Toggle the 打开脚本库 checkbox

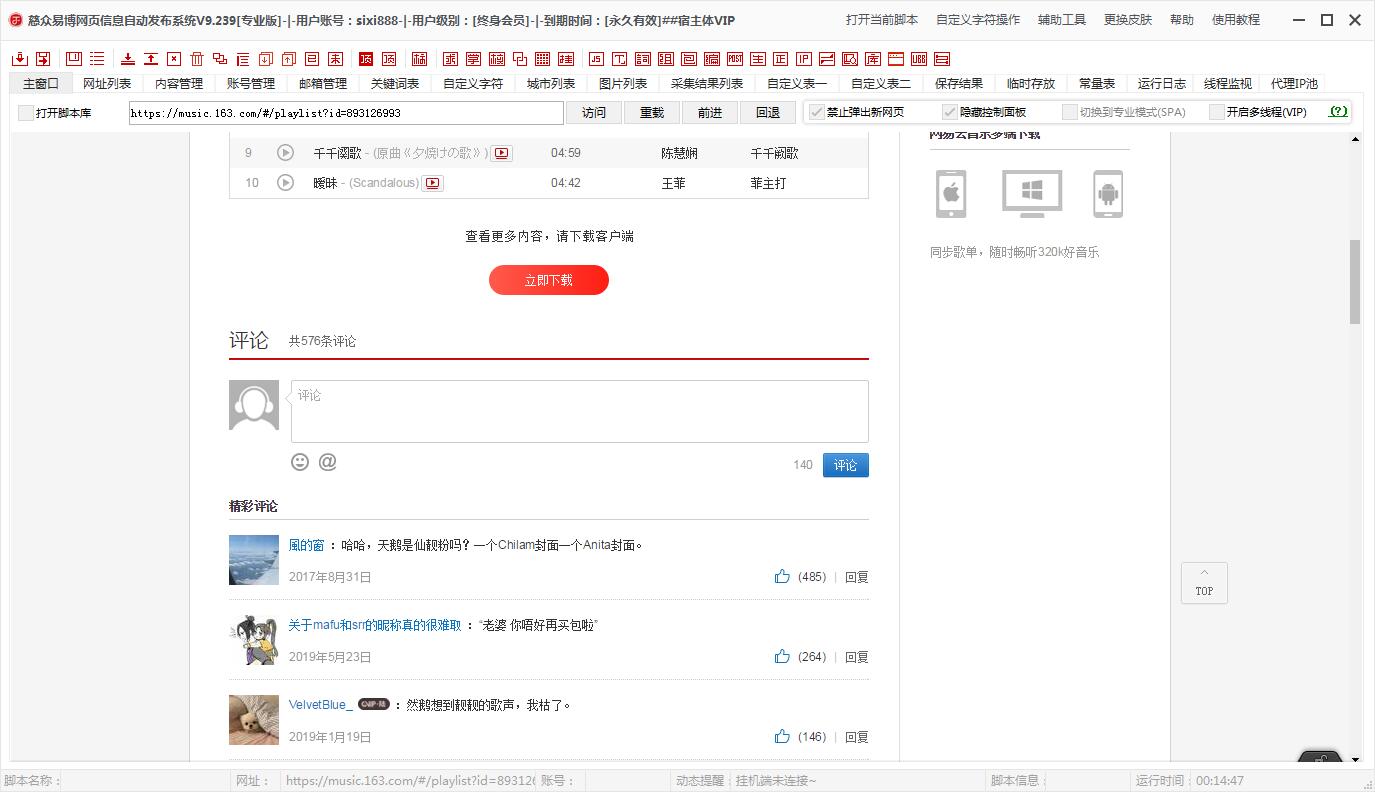[x=26, y=113]
